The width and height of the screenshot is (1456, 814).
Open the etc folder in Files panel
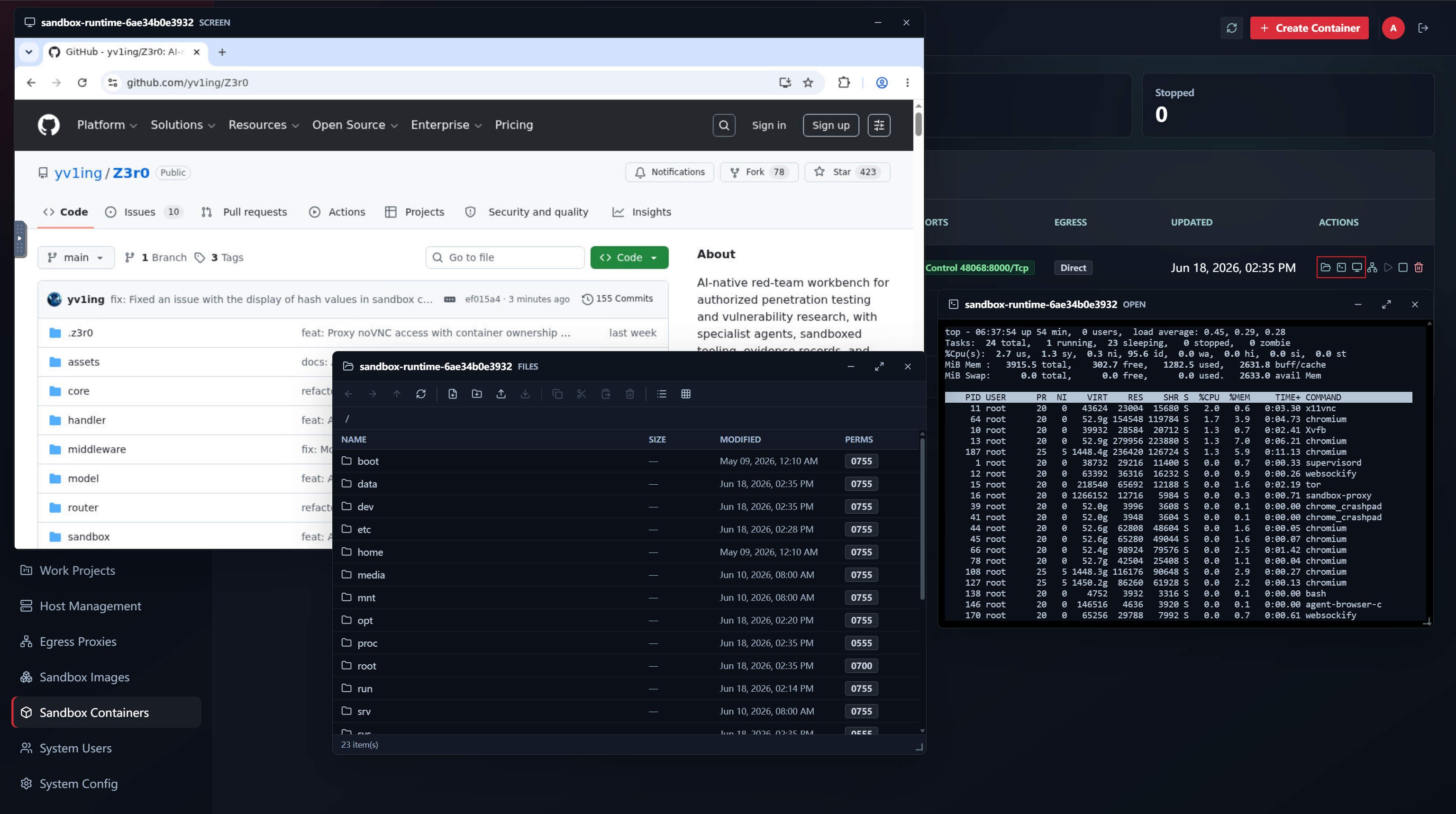pos(625,529)
